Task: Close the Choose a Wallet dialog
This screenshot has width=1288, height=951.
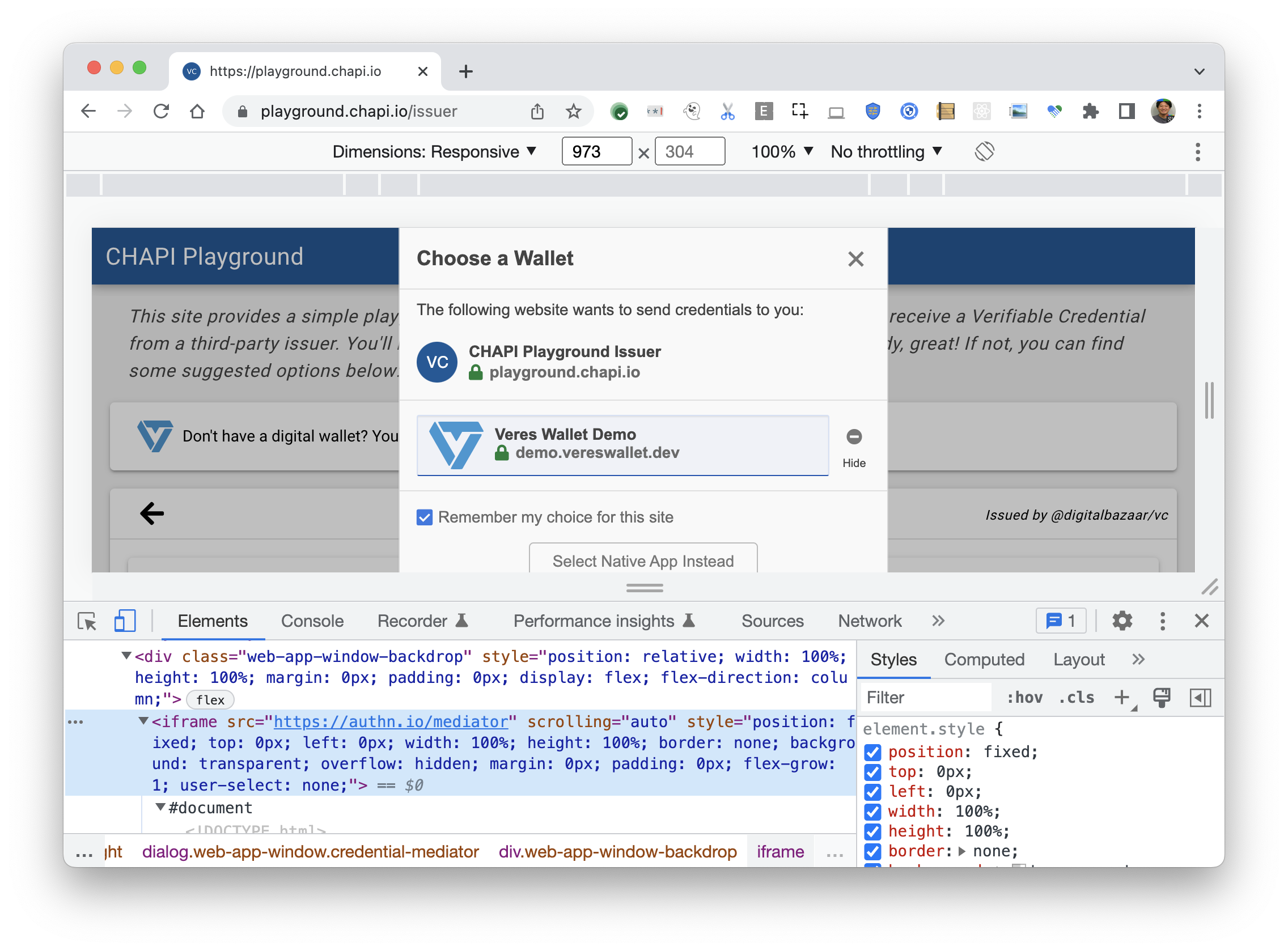Action: coord(856,259)
